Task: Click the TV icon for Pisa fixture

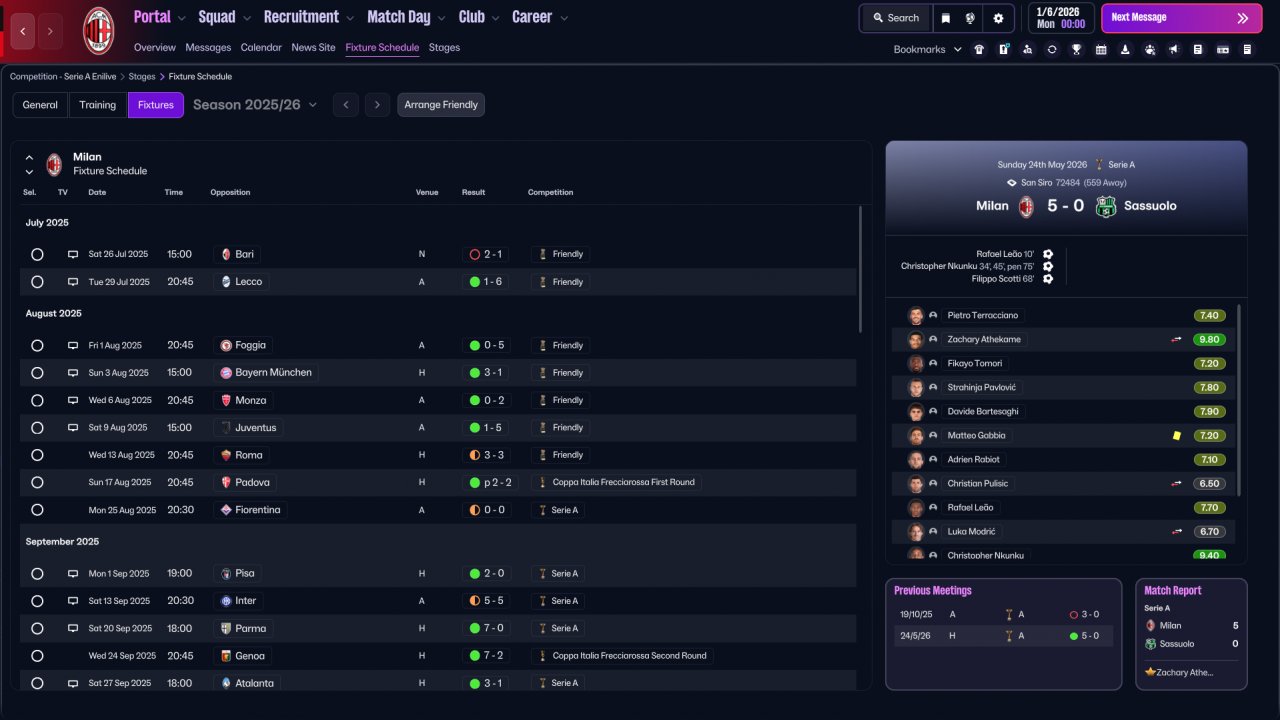Action: tap(73, 574)
